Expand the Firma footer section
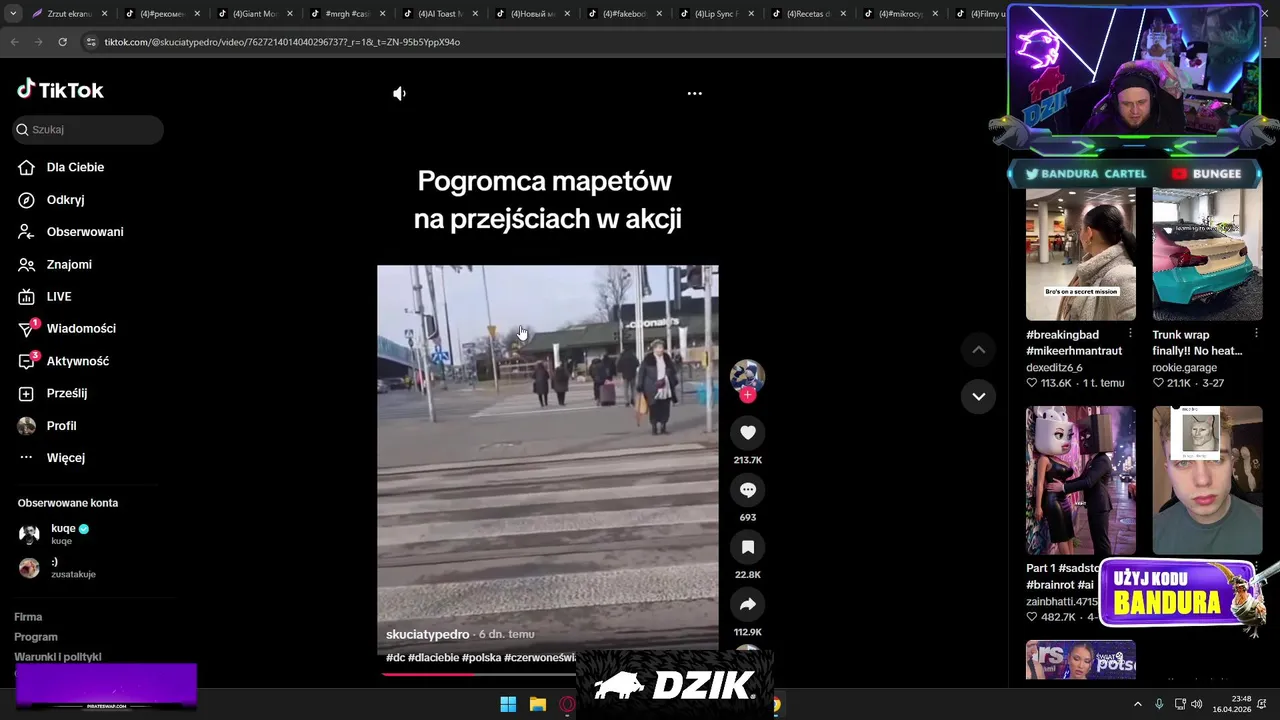1280x720 pixels. (x=28, y=617)
